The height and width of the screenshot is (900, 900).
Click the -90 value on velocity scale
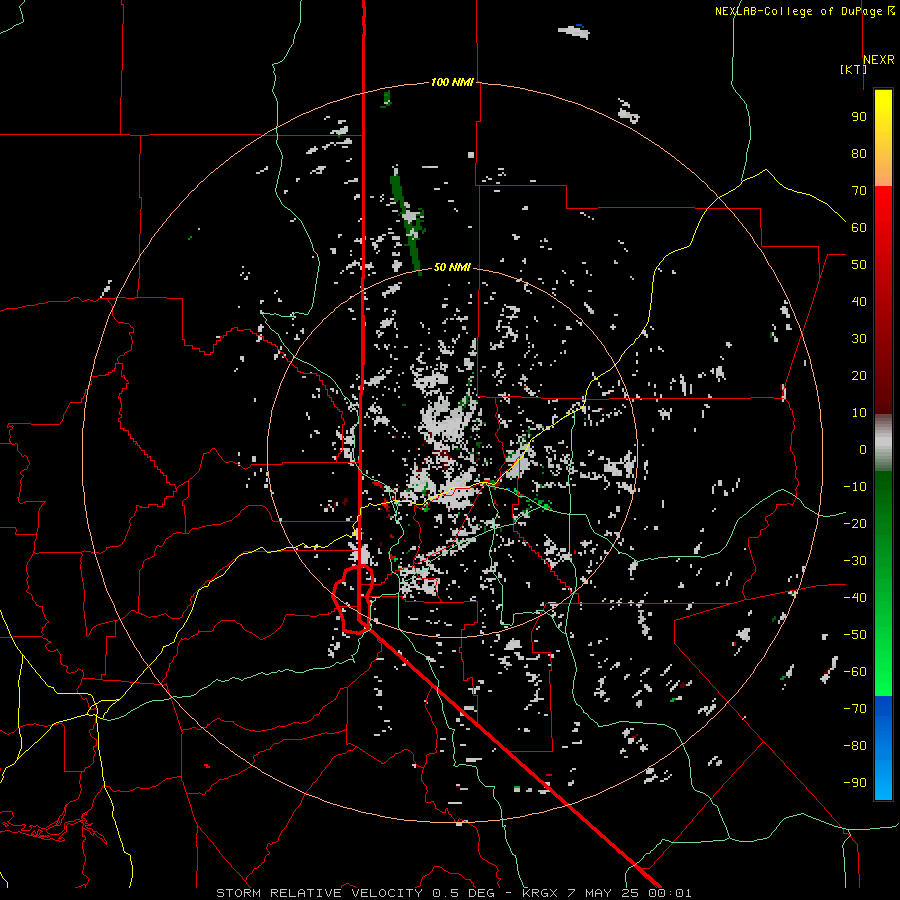[855, 783]
